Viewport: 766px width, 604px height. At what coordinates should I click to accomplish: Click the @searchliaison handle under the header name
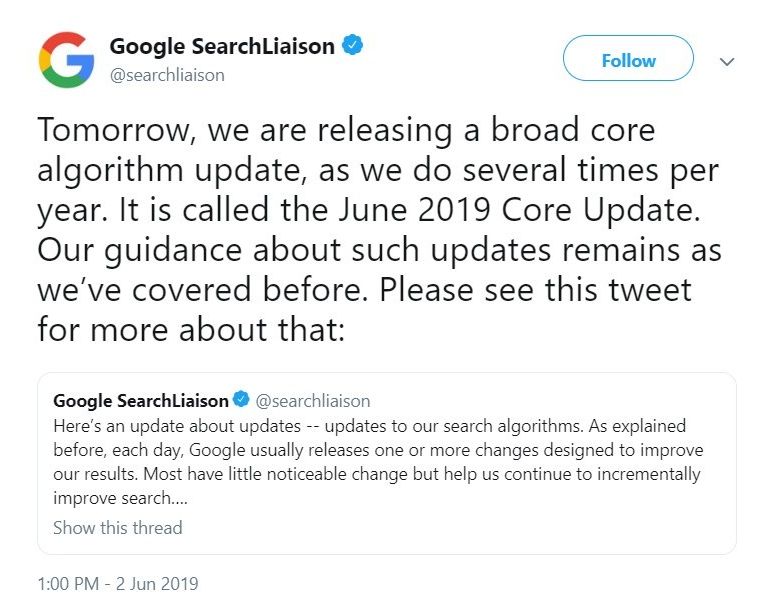point(166,75)
